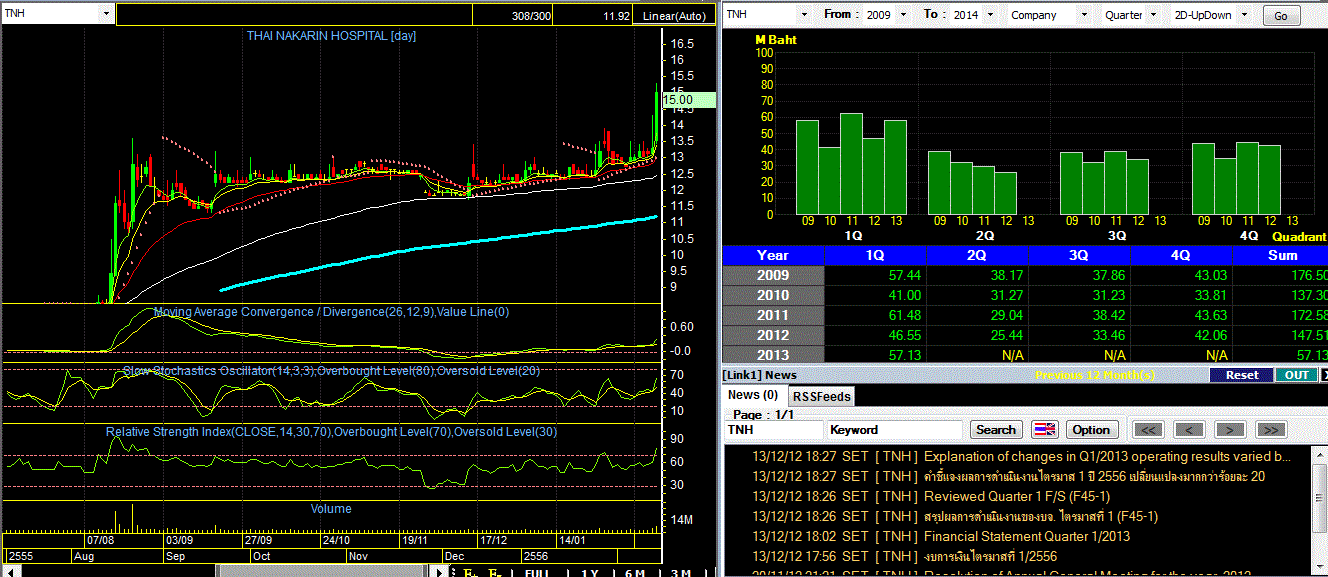Jump to first news page
This screenshot has width=1328, height=577.
point(1149,430)
